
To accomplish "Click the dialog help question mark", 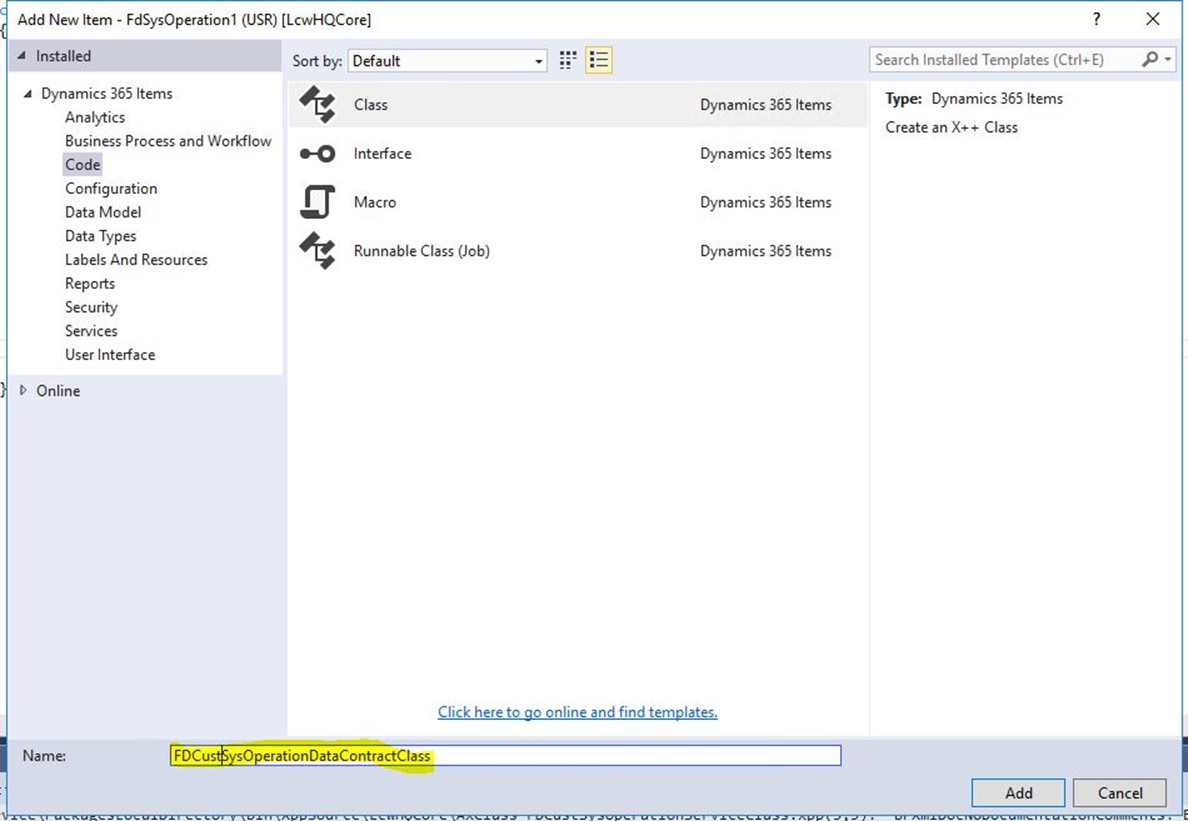I will point(1096,20).
